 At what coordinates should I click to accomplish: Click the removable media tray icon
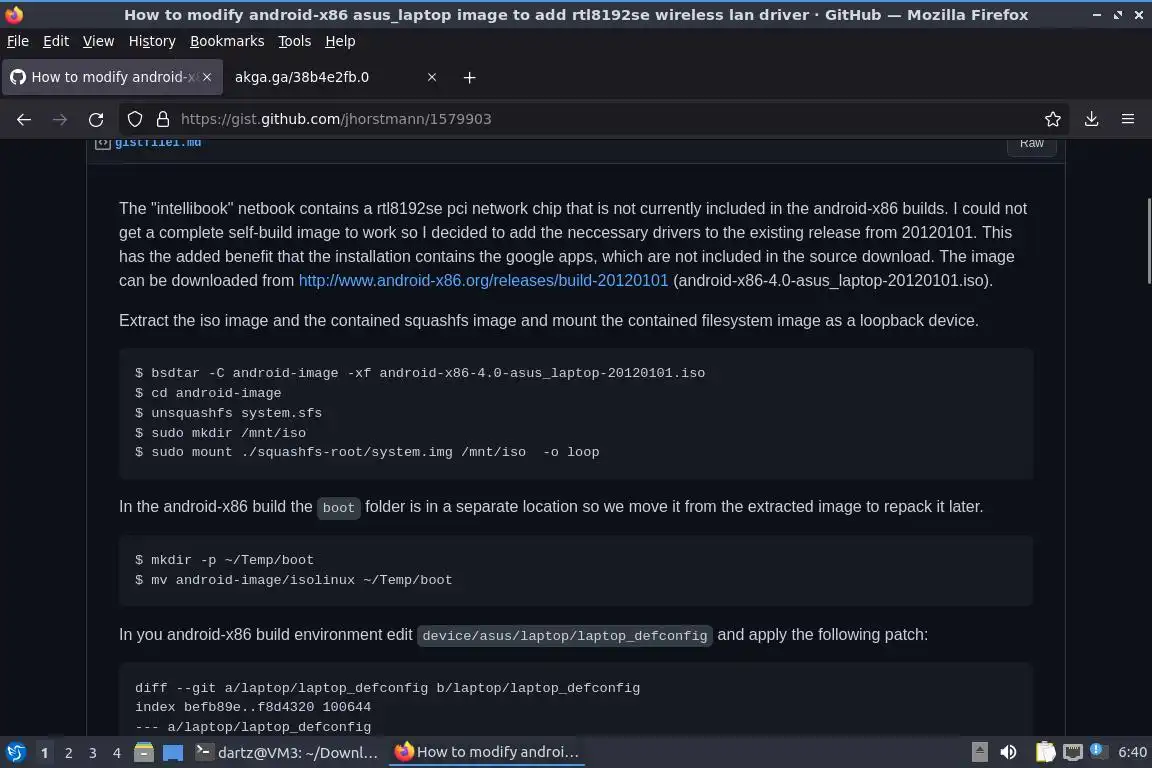click(x=979, y=752)
